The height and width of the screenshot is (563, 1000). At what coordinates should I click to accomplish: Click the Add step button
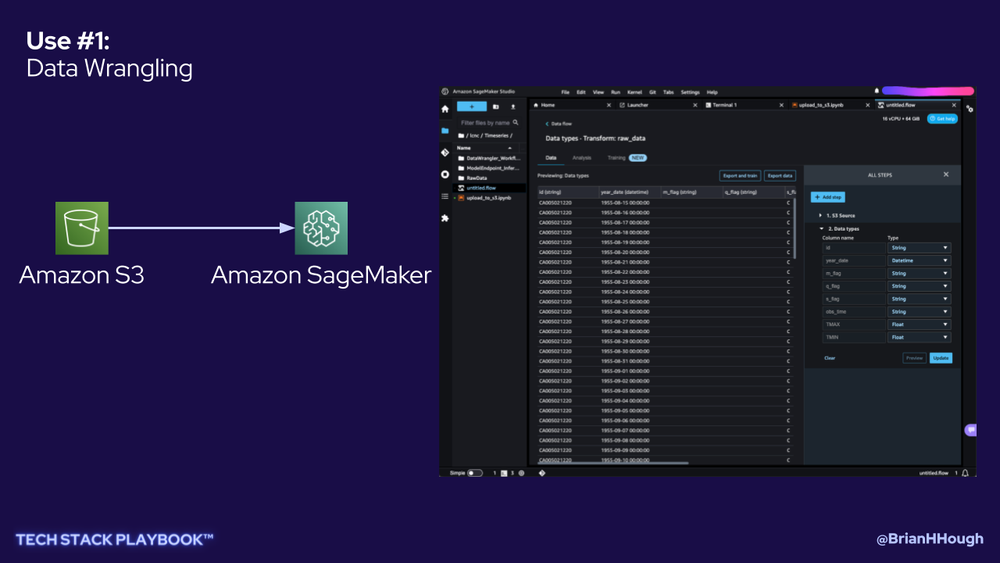828,197
